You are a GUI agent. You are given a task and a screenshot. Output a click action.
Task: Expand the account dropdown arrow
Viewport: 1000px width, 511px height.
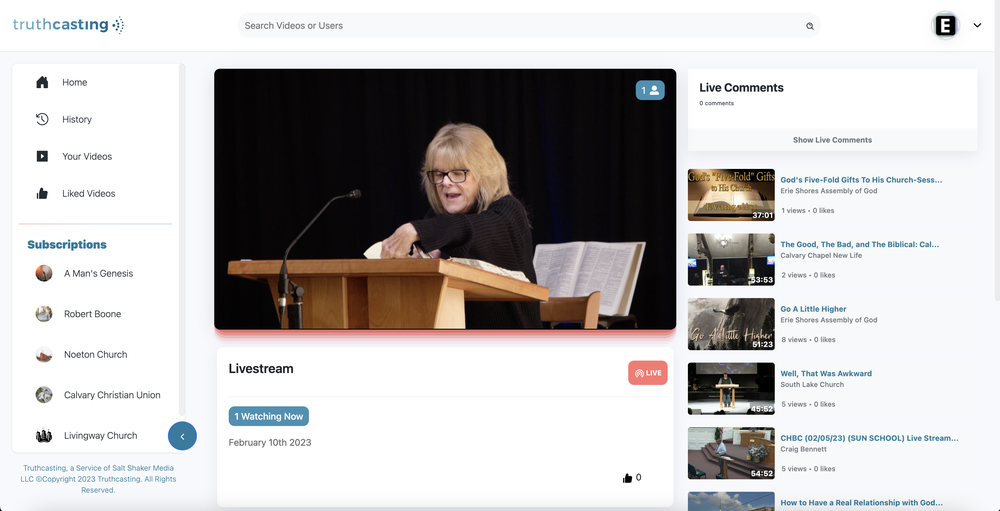(x=977, y=26)
